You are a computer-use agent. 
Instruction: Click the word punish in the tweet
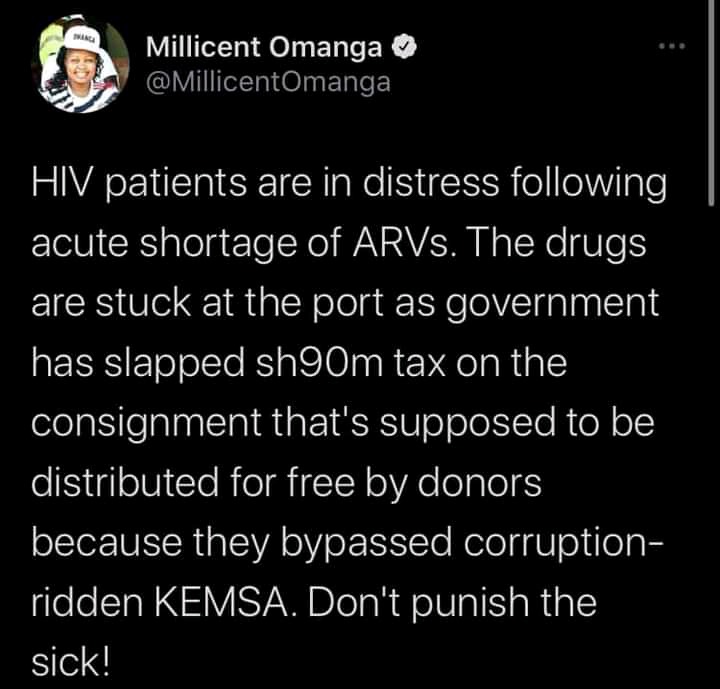(470, 605)
